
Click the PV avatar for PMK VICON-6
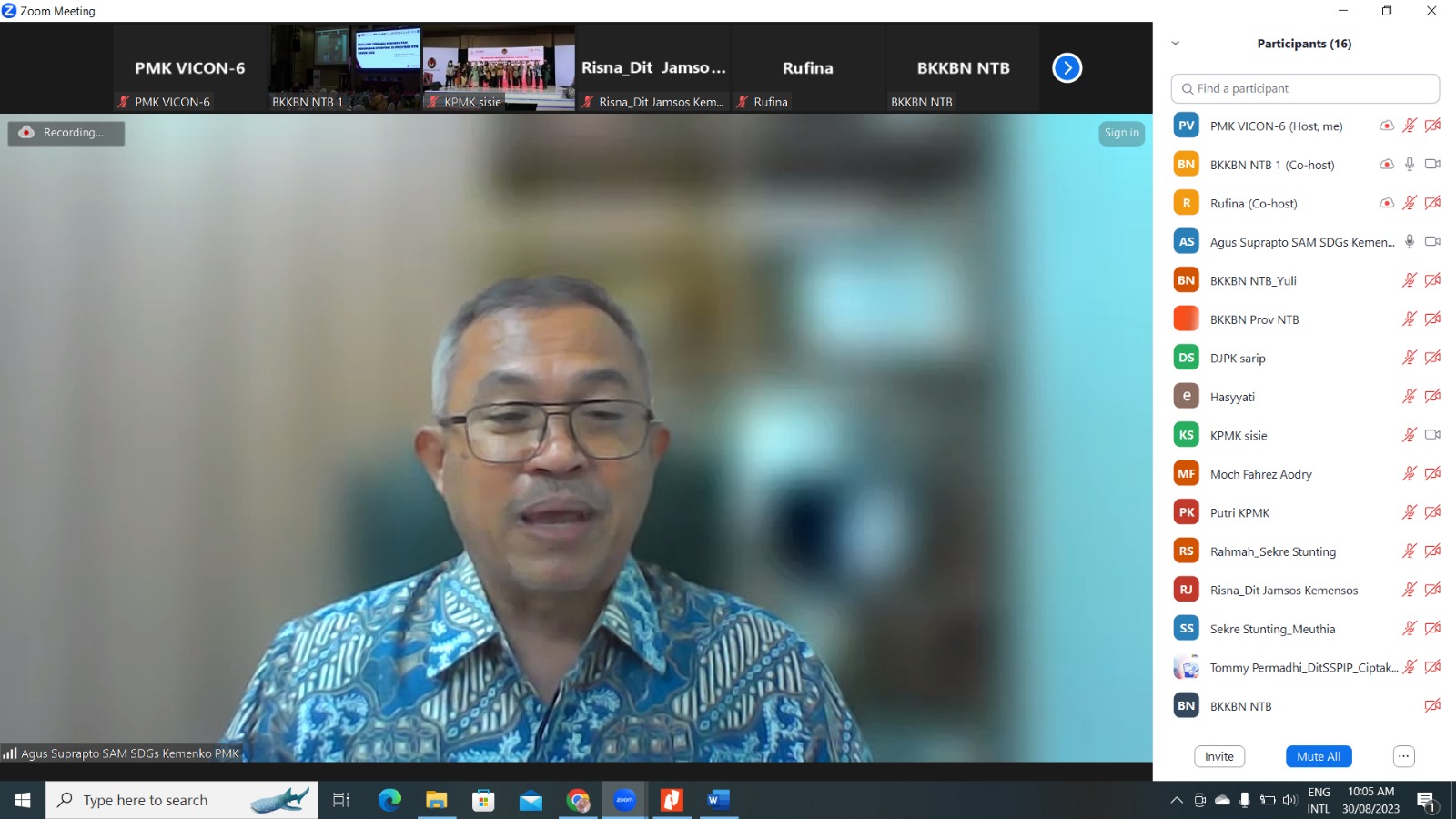tap(1186, 126)
